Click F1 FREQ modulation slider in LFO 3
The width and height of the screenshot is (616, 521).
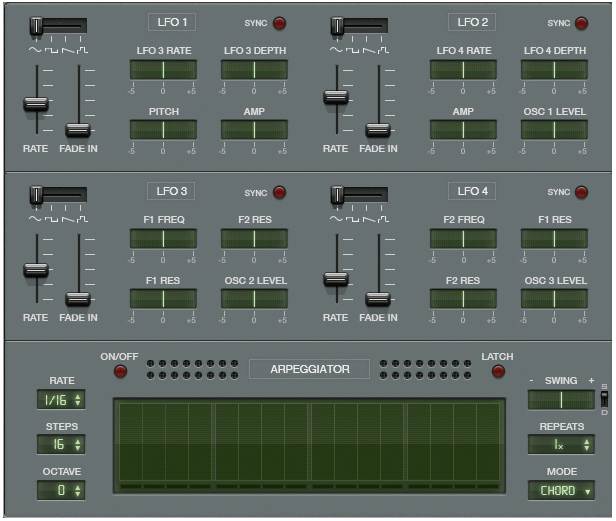tap(163, 239)
